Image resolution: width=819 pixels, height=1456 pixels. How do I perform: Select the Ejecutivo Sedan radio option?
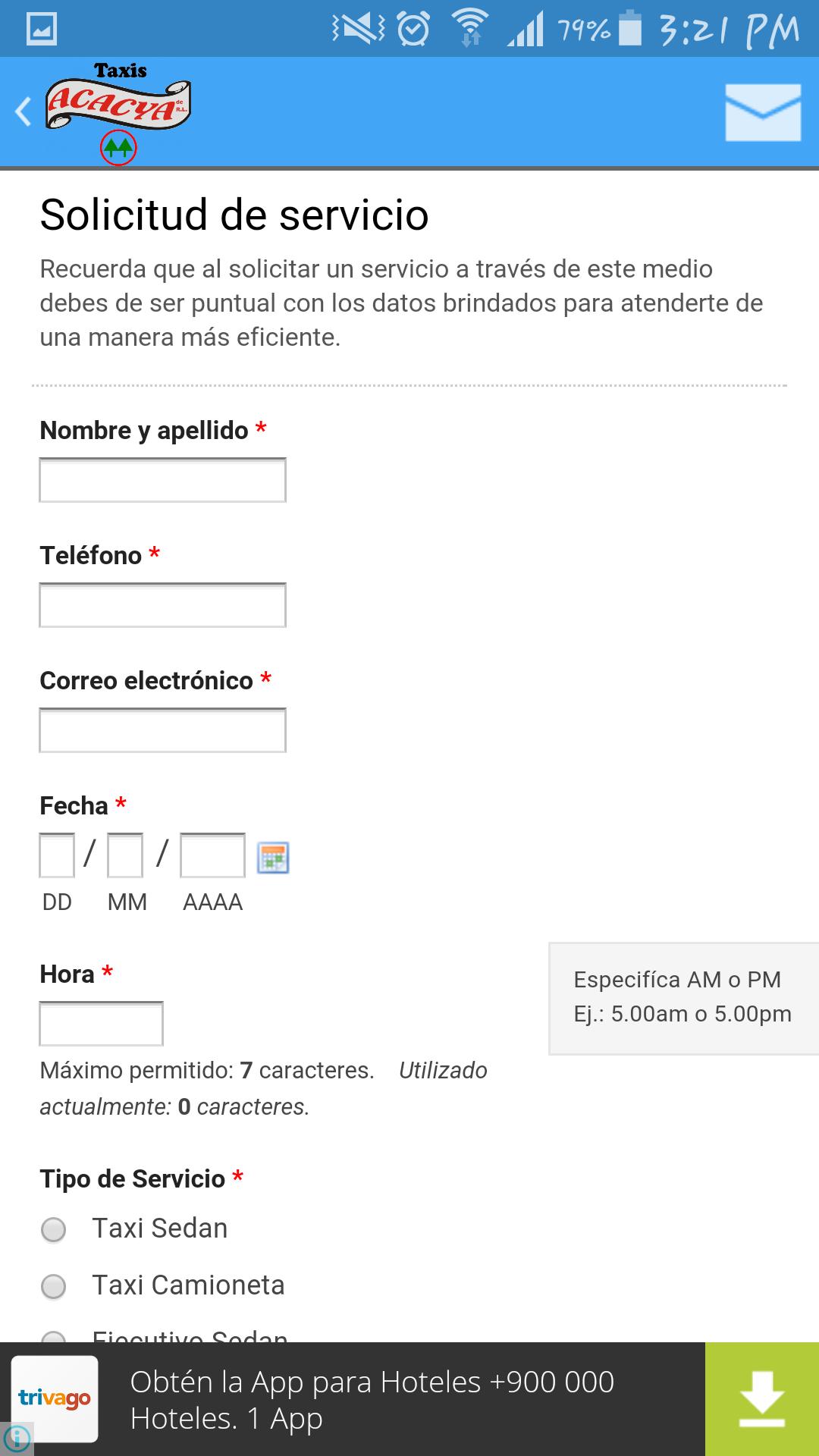[x=53, y=1338]
